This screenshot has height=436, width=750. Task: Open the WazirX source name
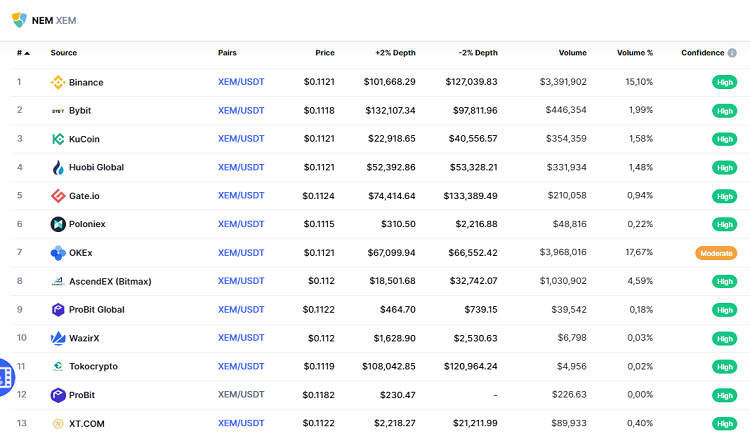(84, 338)
